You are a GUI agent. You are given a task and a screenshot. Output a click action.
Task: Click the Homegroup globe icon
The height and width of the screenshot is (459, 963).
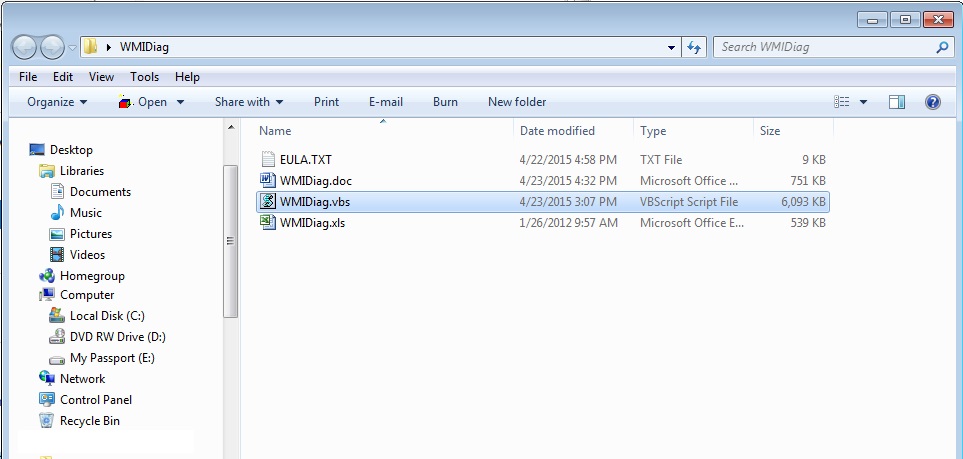click(47, 276)
